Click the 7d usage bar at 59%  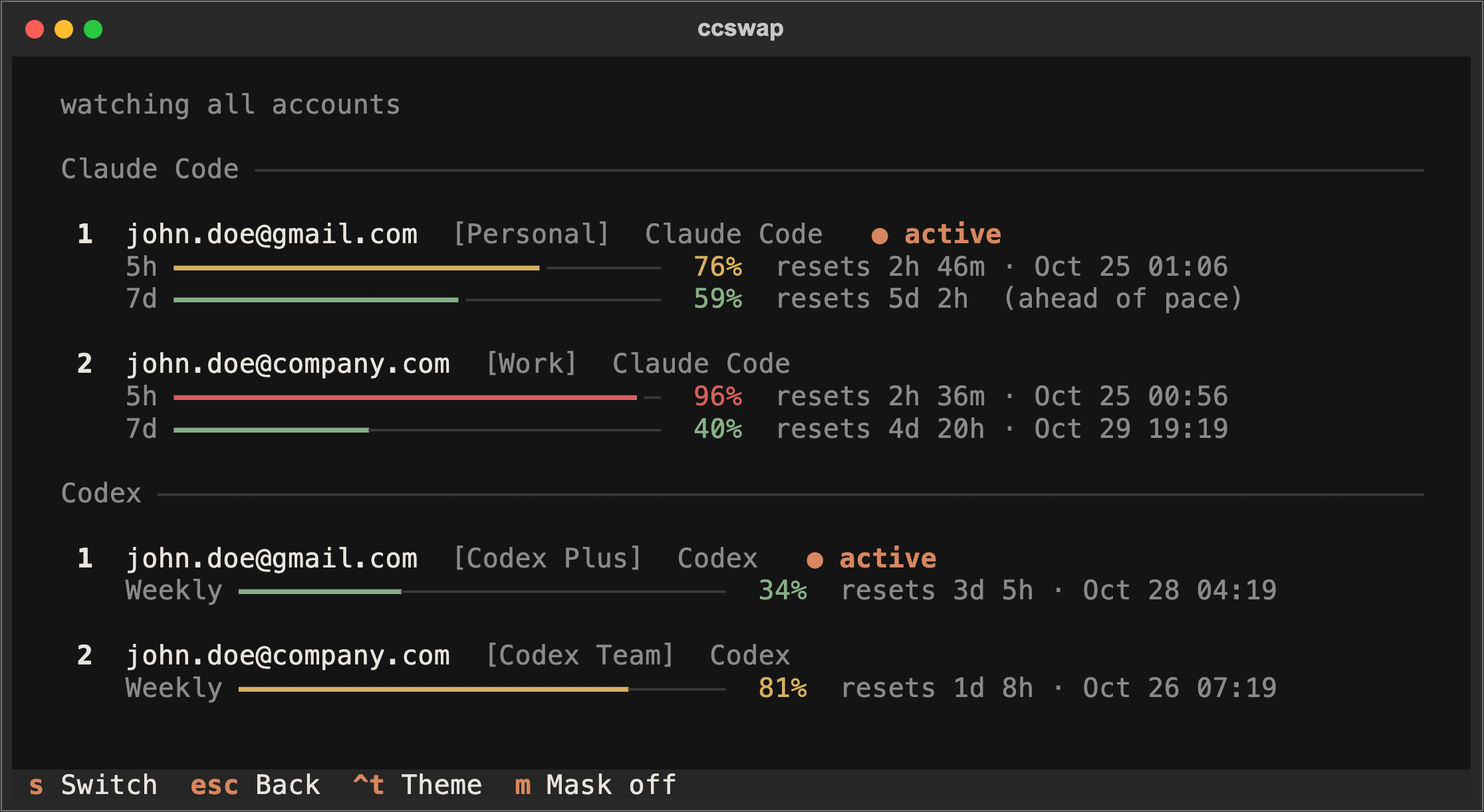click(417, 300)
